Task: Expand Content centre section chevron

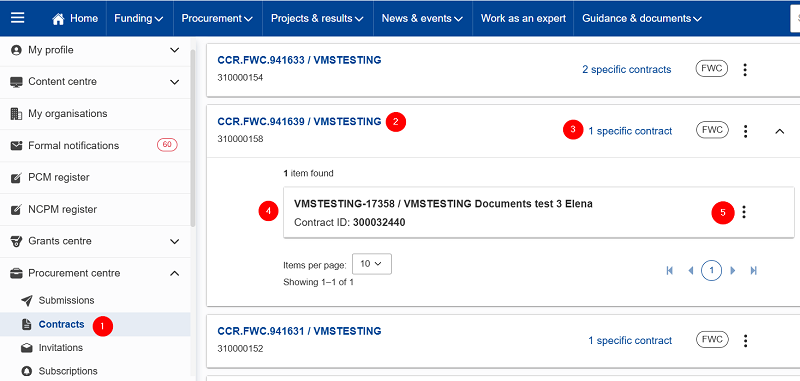Action: [x=174, y=82]
